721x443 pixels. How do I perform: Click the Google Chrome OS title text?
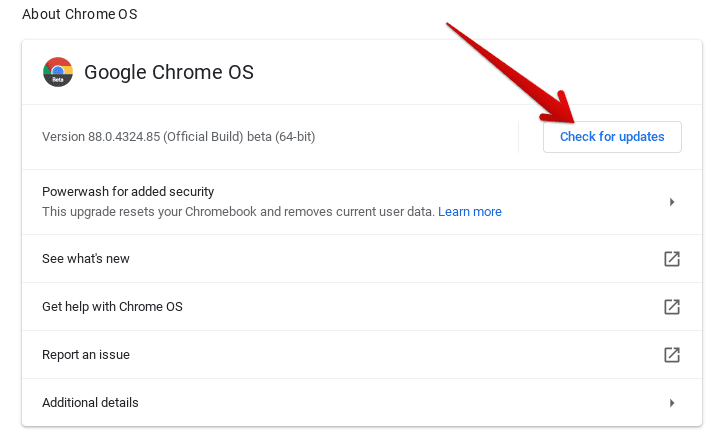point(169,72)
